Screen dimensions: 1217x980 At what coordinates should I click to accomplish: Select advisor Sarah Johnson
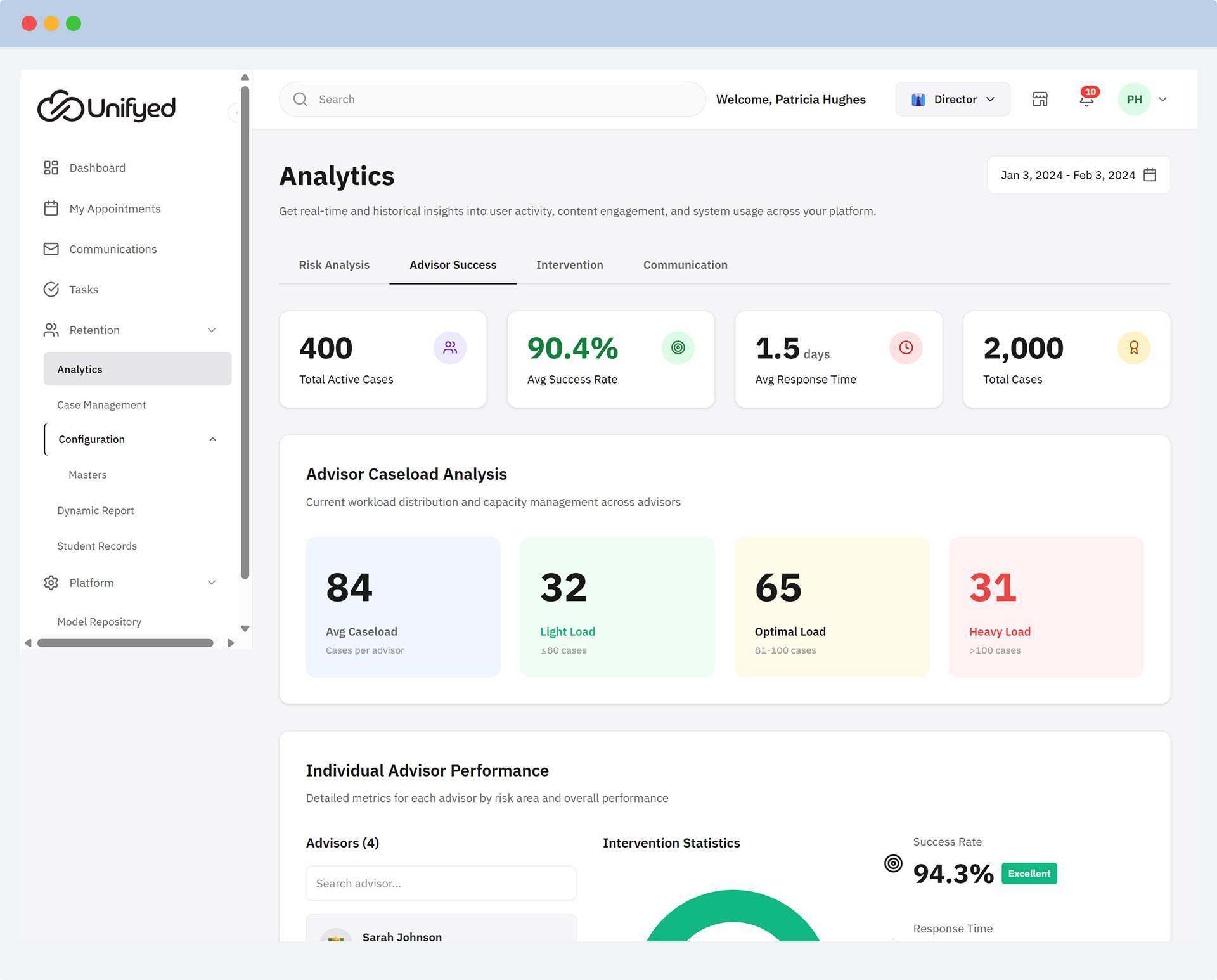(441, 929)
